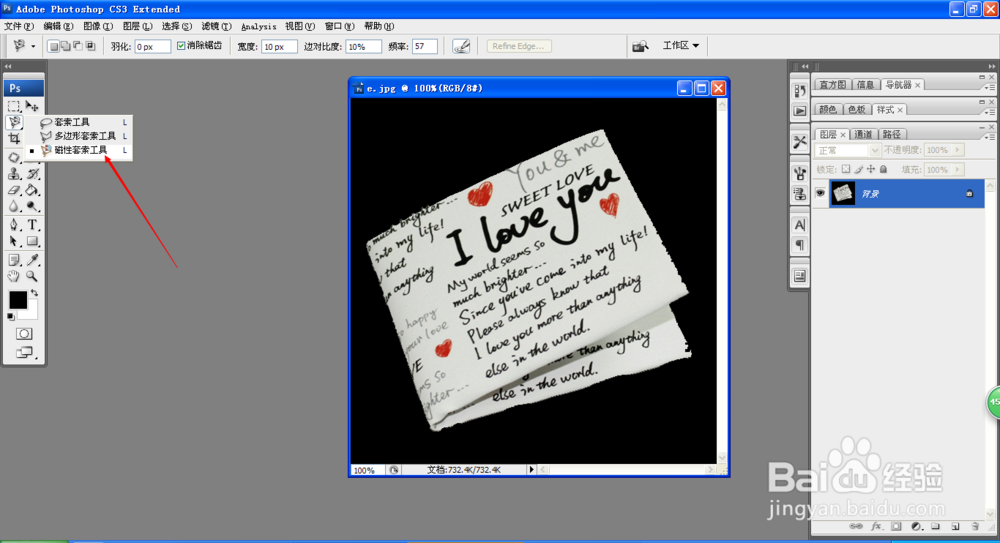Screen dimensions: 1000x543
Task: Click the New selection mode button
Action: coord(54,46)
